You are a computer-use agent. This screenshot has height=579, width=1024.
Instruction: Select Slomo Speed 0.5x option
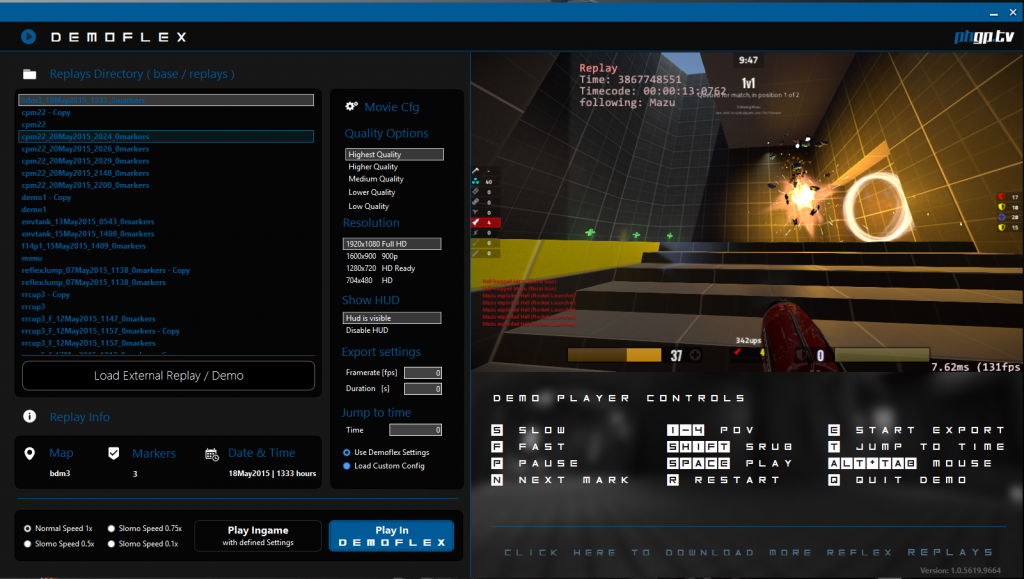(28, 544)
